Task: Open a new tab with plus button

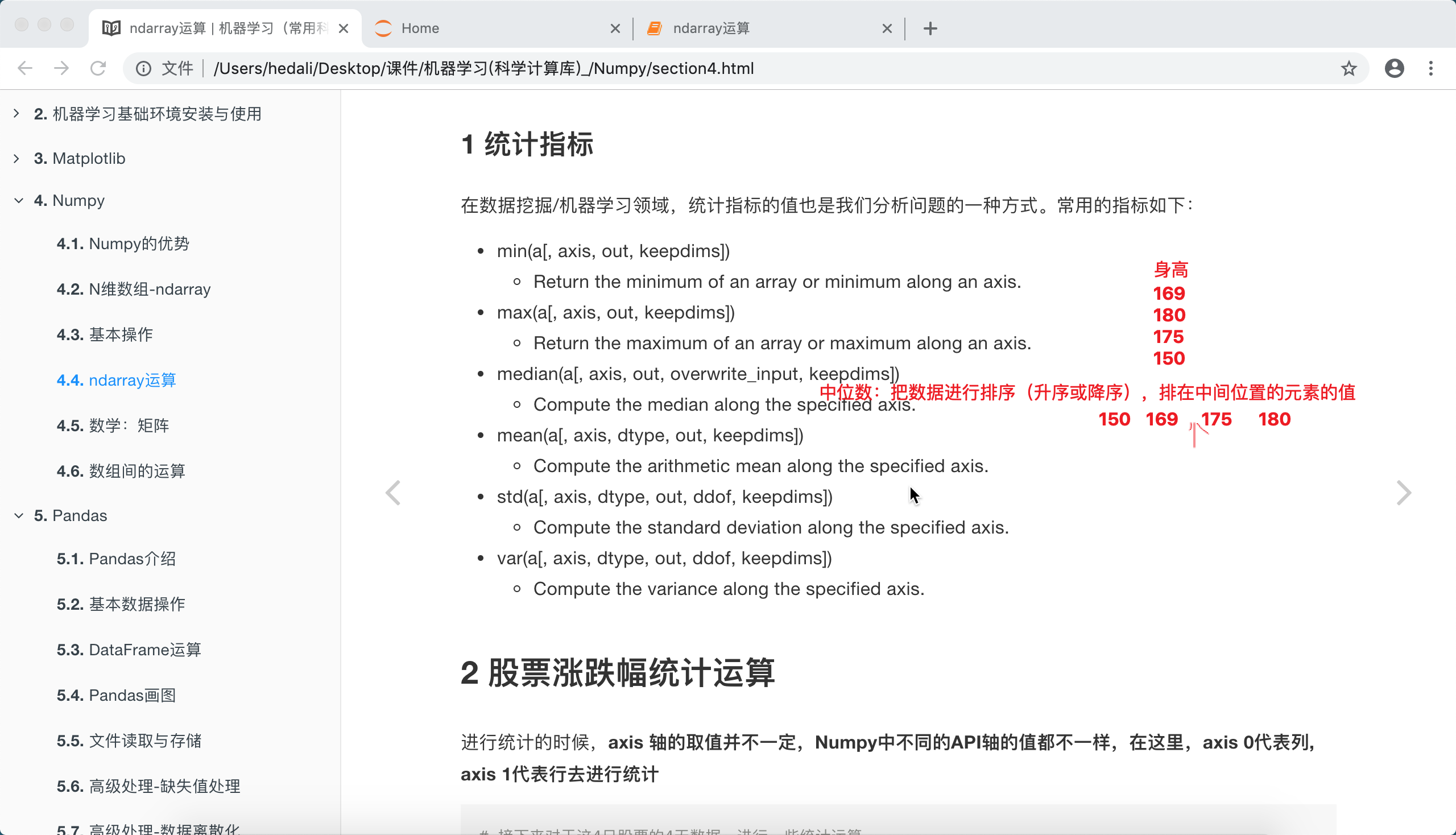Action: tap(930, 28)
